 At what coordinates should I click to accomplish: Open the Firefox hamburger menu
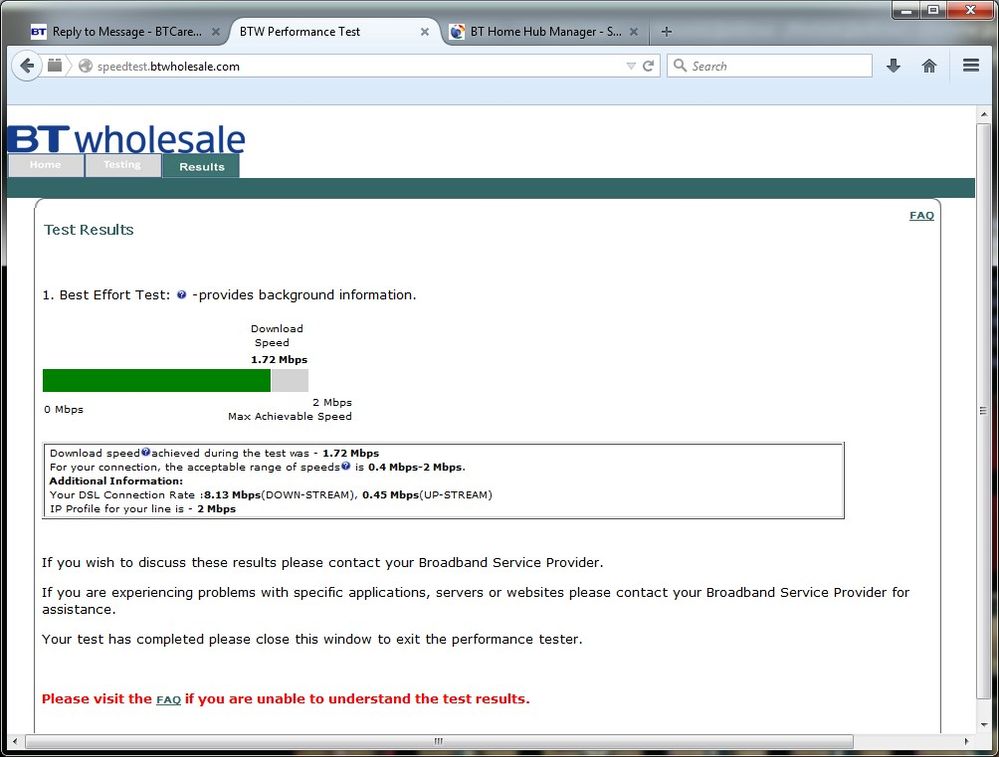click(971, 65)
